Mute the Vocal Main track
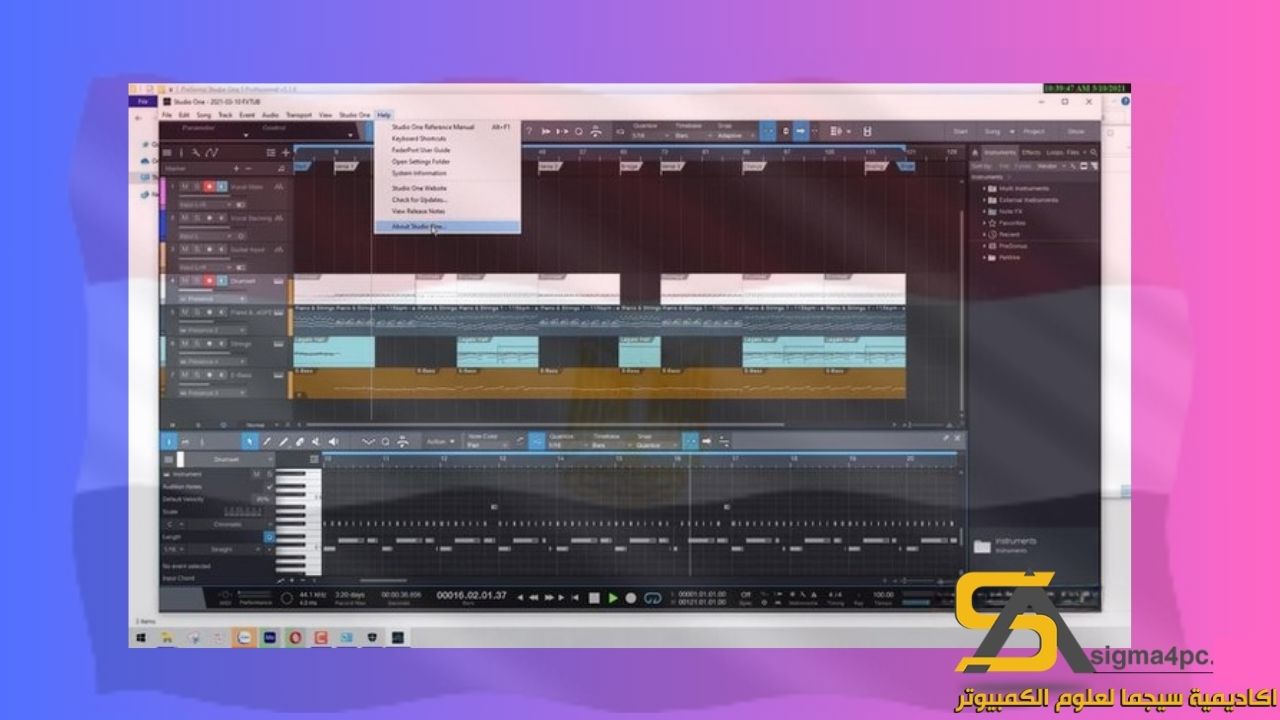This screenshot has height=720, width=1280. tap(185, 186)
